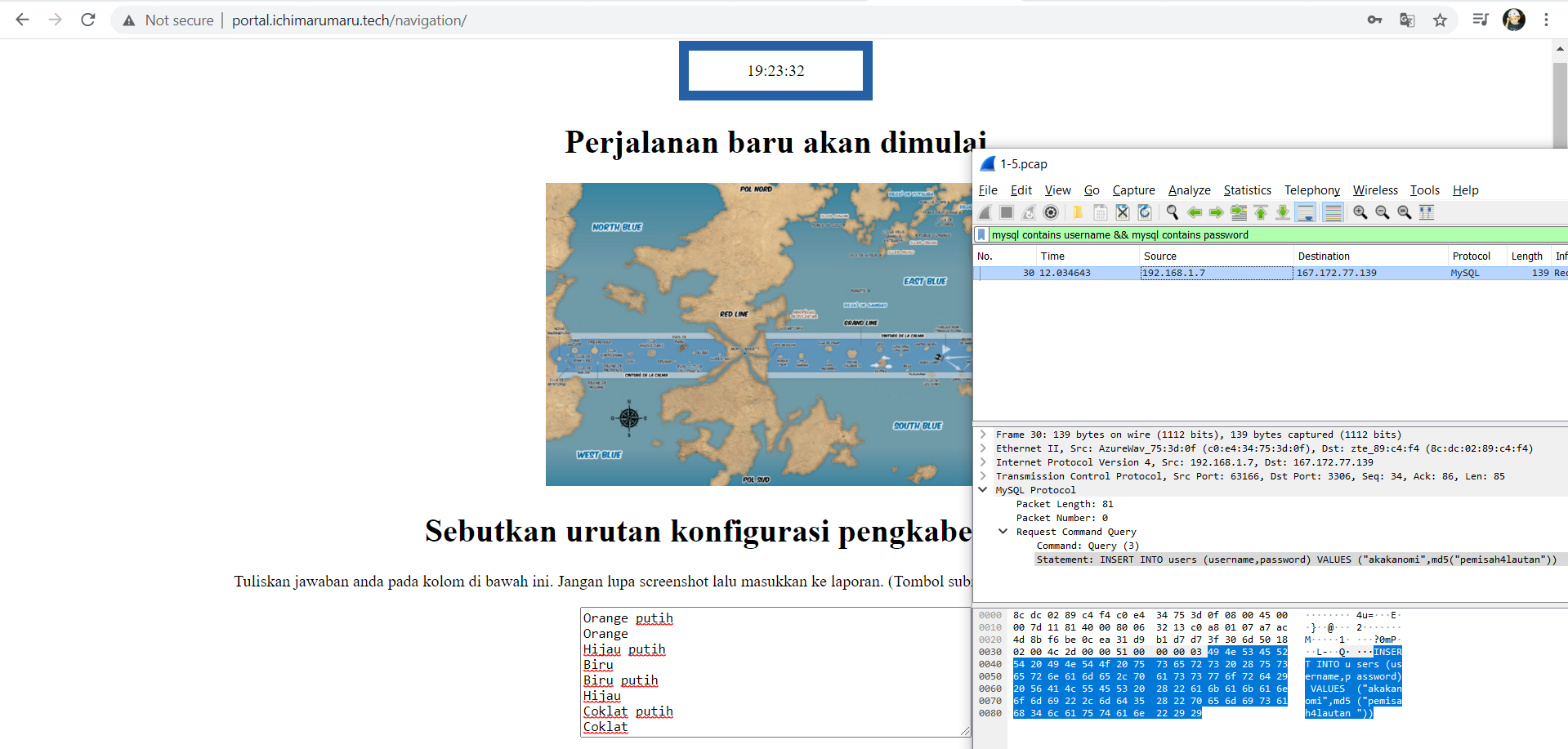Sort packets by Protocol column header

[1477, 256]
